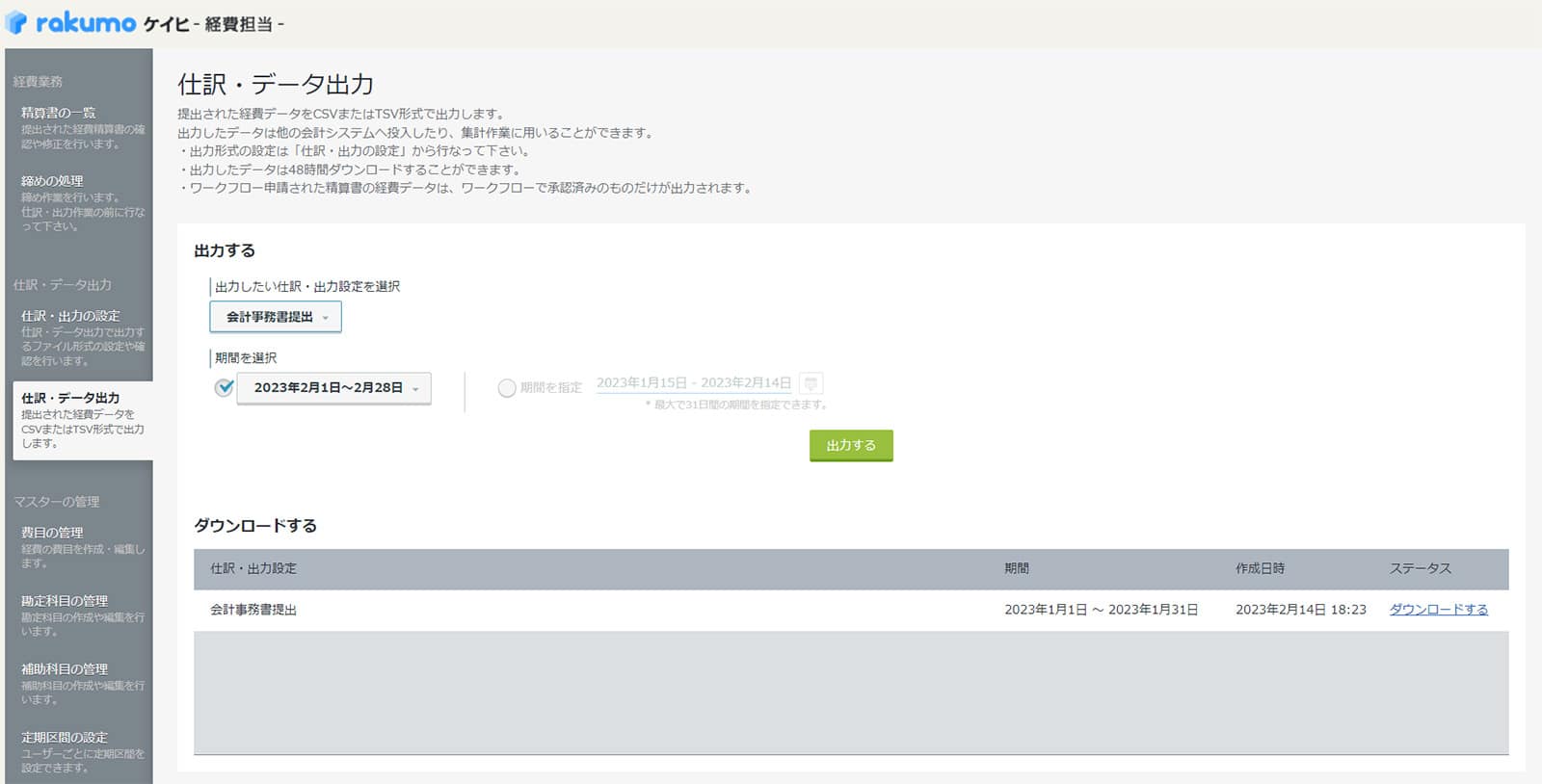The width and height of the screenshot is (1542, 784).
Task: Open 補助科目の管理 sidebar item
Action: pos(65,669)
